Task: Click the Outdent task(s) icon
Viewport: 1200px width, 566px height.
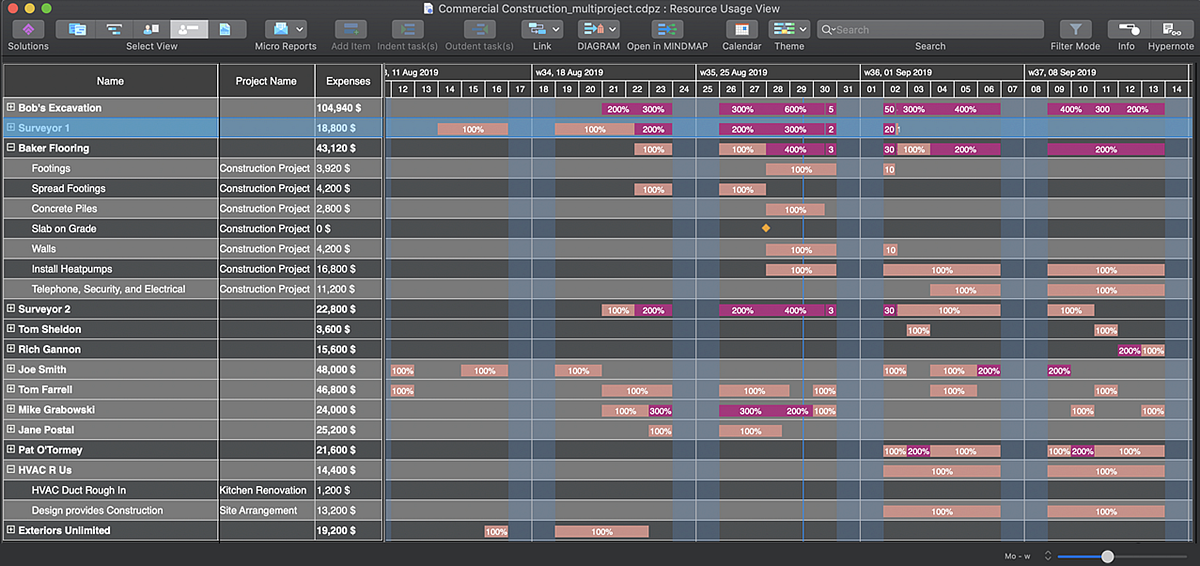Action: click(x=481, y=30)
